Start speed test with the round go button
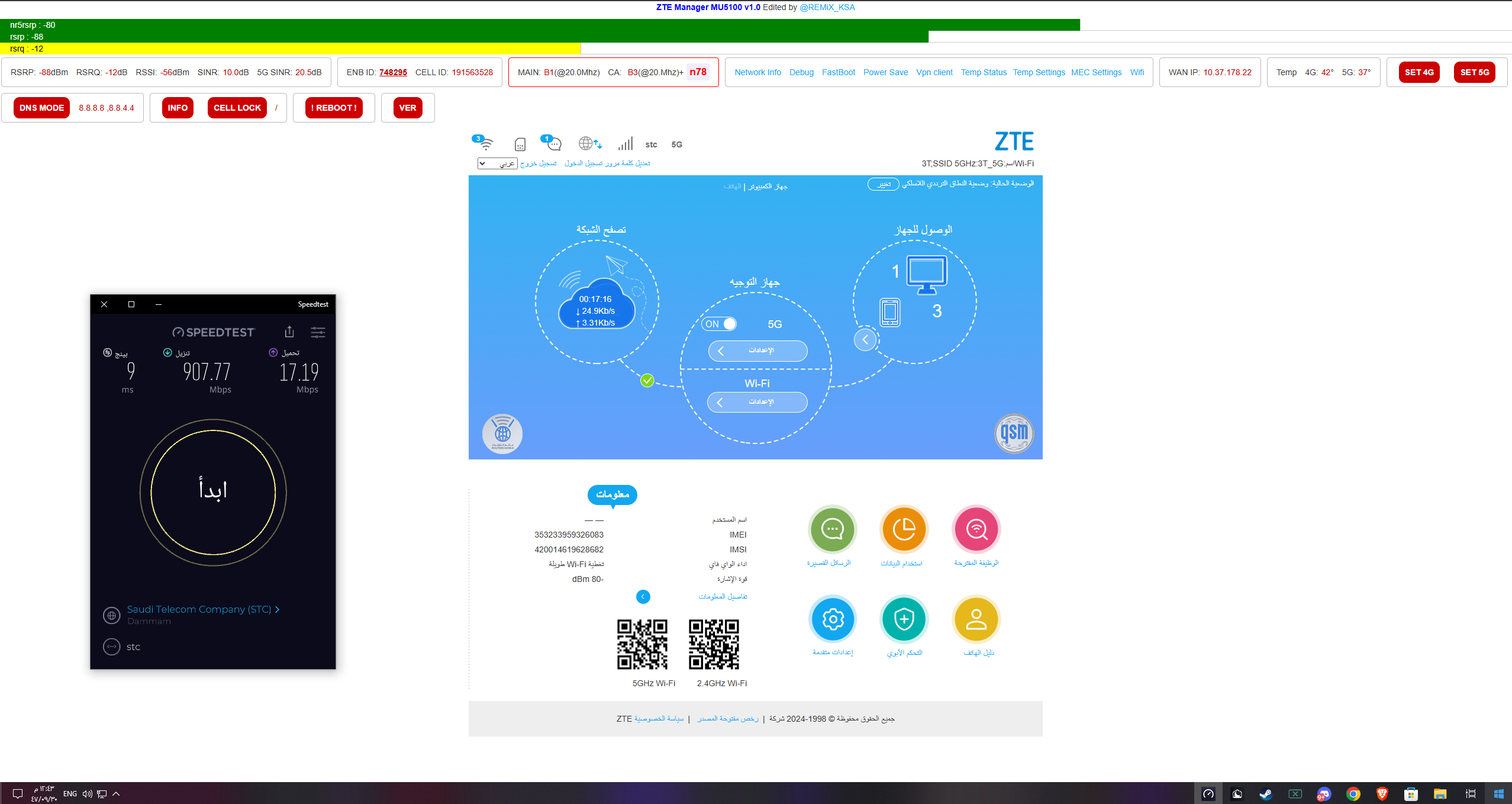The width and height of the screenshot is (1512, 804). tap(213, 491)
